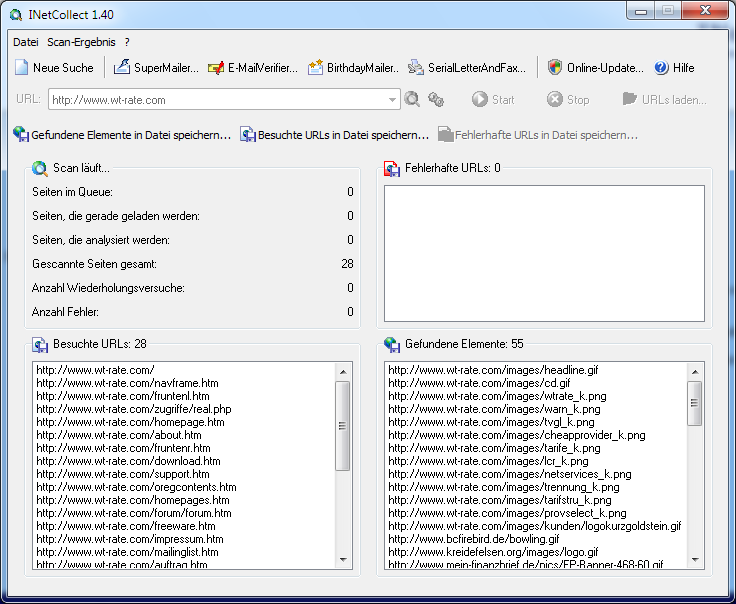736x604 pixels.
Task: Select the images/wtrate_k.png element
Action: pyautogui.click(x=498, y=396)
